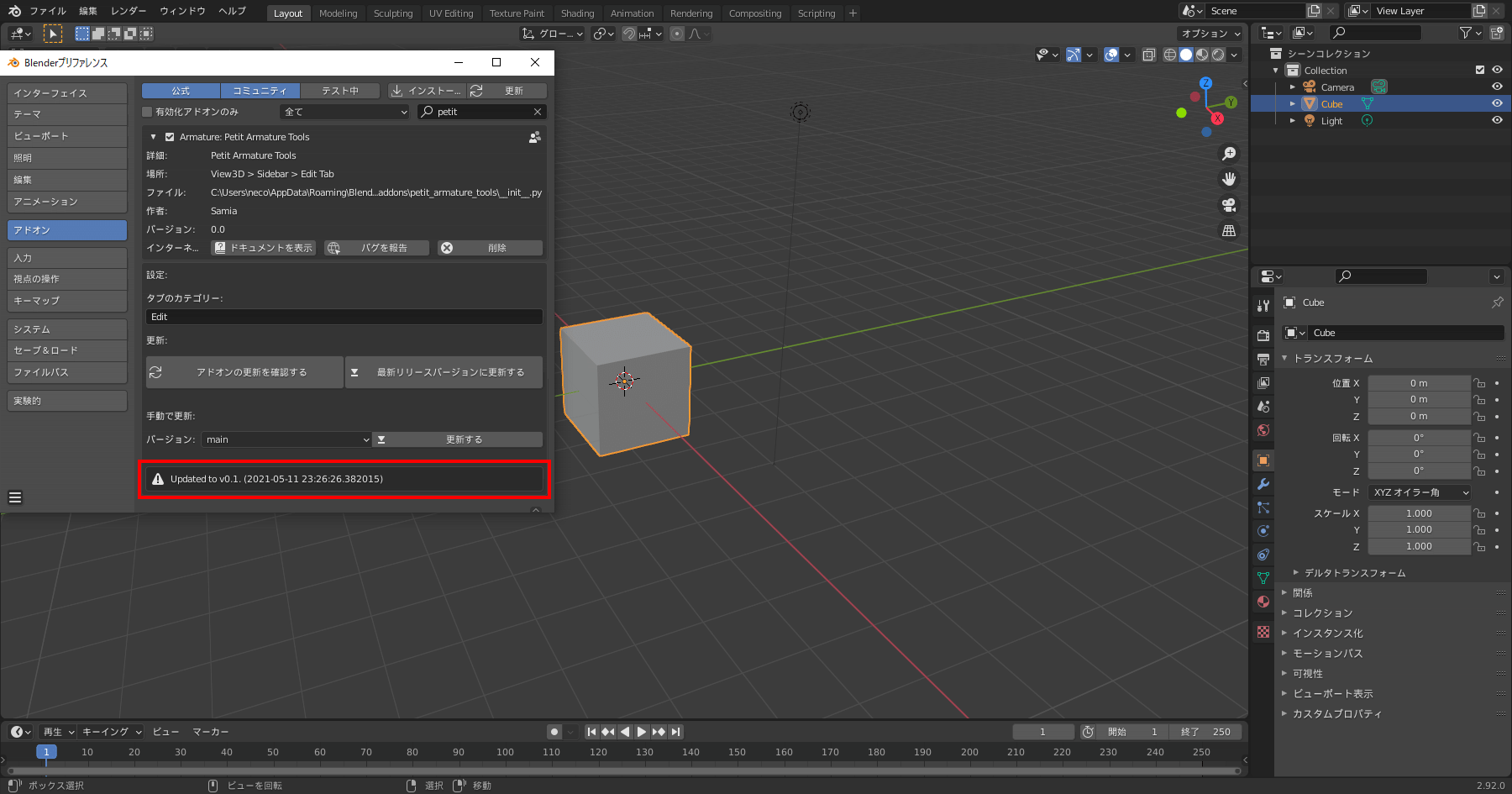Click the pan view hand icon
The image size is (1512, 794).
coord(1229,179)
